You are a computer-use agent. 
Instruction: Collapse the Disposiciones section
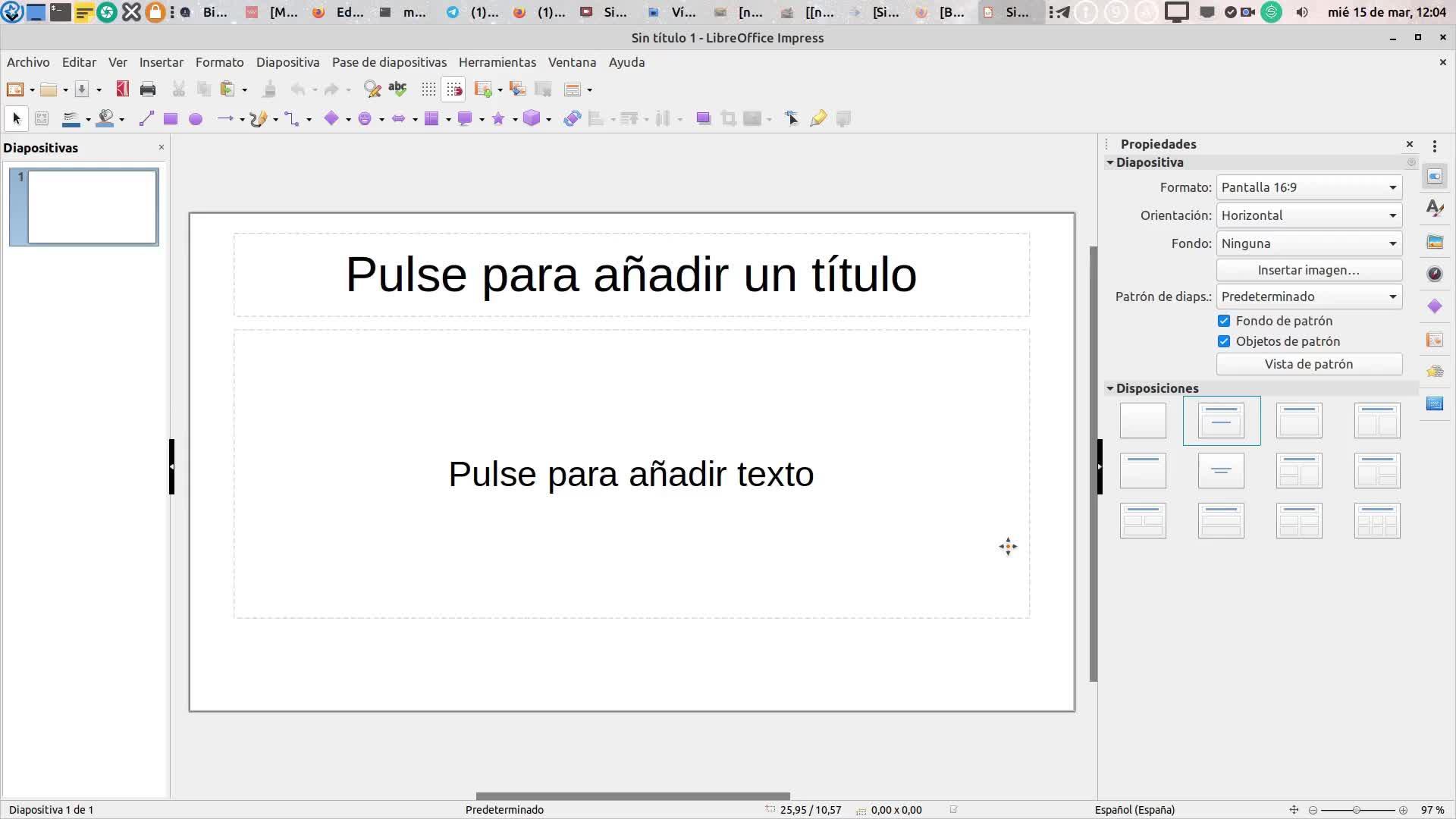click(x=1110, y=388)
